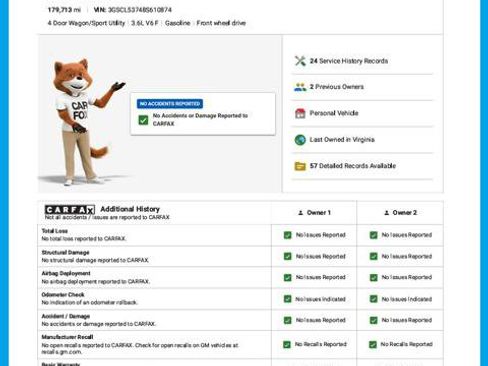
Task: Click the wrench icon beside Service History Records
Action: (x=300, y=61)
